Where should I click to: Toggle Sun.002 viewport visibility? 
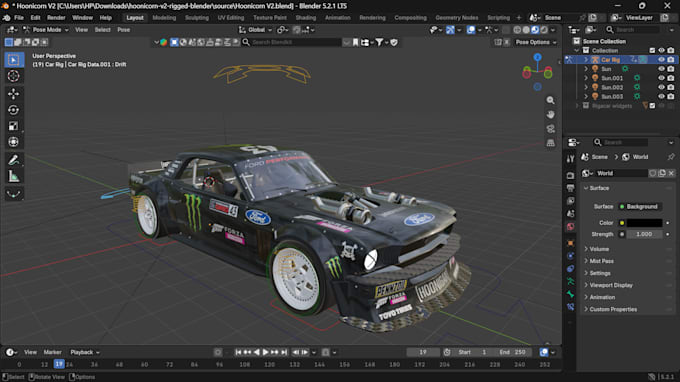pos(661,87)
